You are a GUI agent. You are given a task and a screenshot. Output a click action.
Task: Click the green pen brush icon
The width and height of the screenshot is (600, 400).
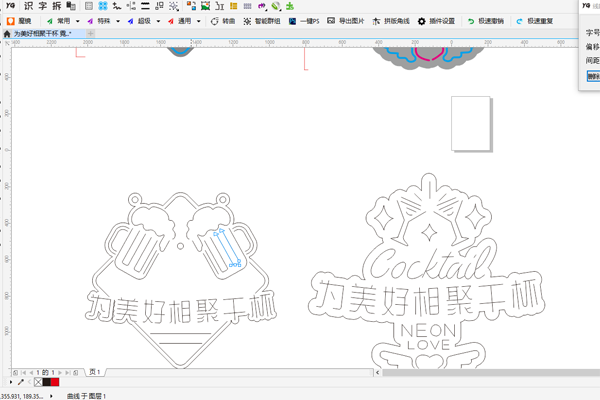276,6
